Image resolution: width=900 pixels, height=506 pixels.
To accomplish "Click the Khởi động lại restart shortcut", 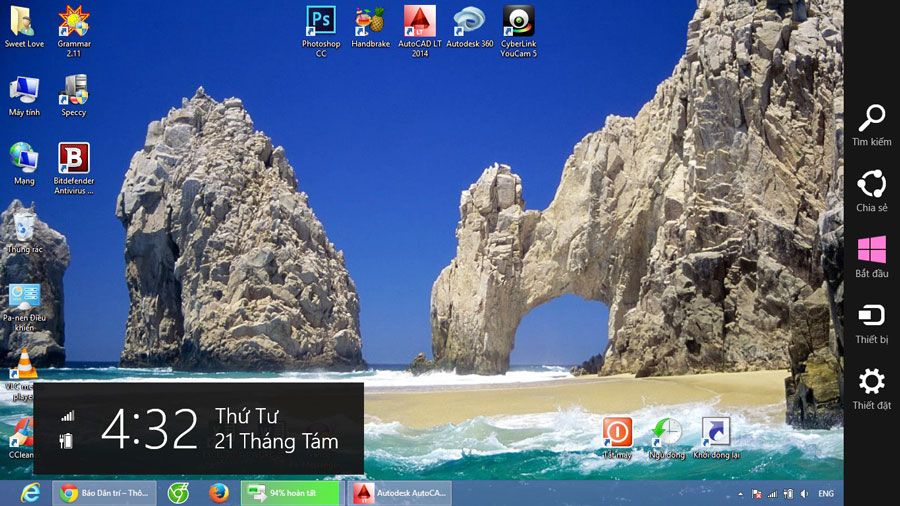I will pos(716,432).
